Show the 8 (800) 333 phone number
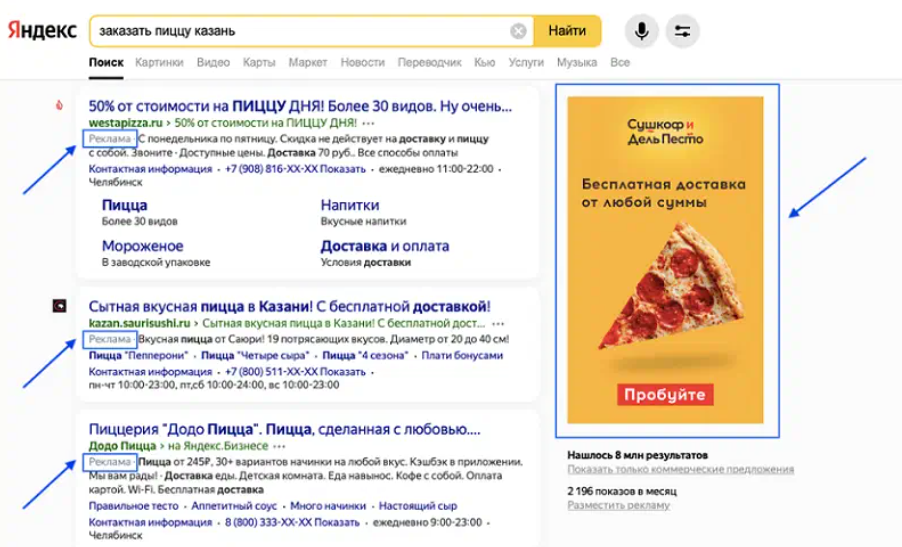The image size is (902, 547). pyautogui.click(x=292, y=523)
